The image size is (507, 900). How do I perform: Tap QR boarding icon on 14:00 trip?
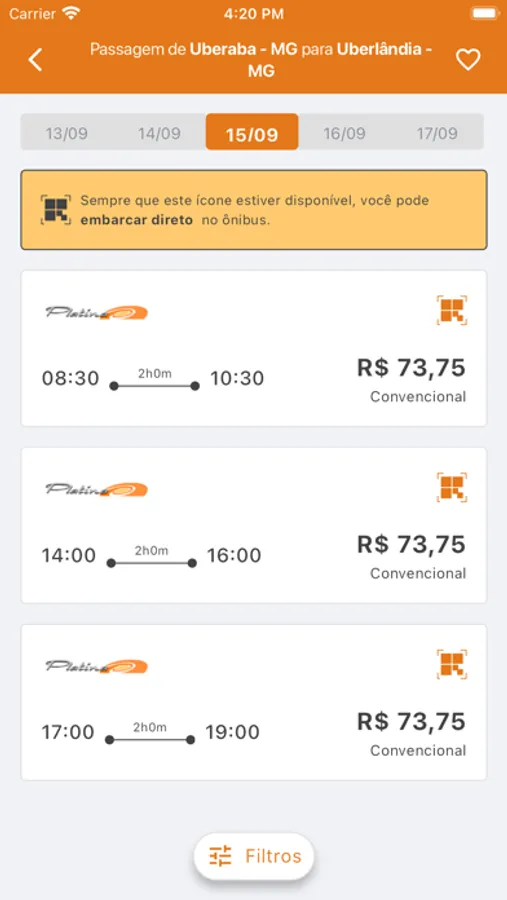click(452, 487)
